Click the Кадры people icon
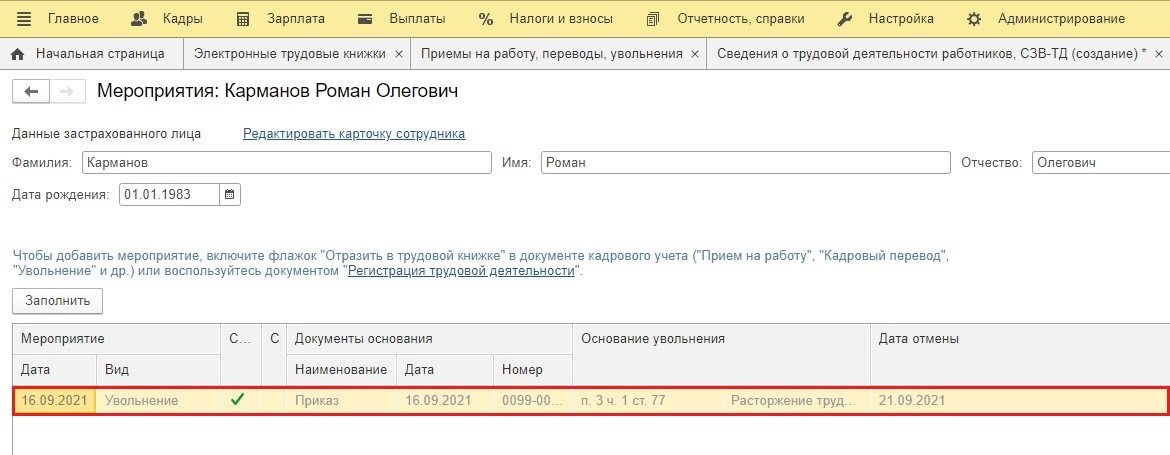This screenshot has width=1170, height=455. click(x=139, y=19)
